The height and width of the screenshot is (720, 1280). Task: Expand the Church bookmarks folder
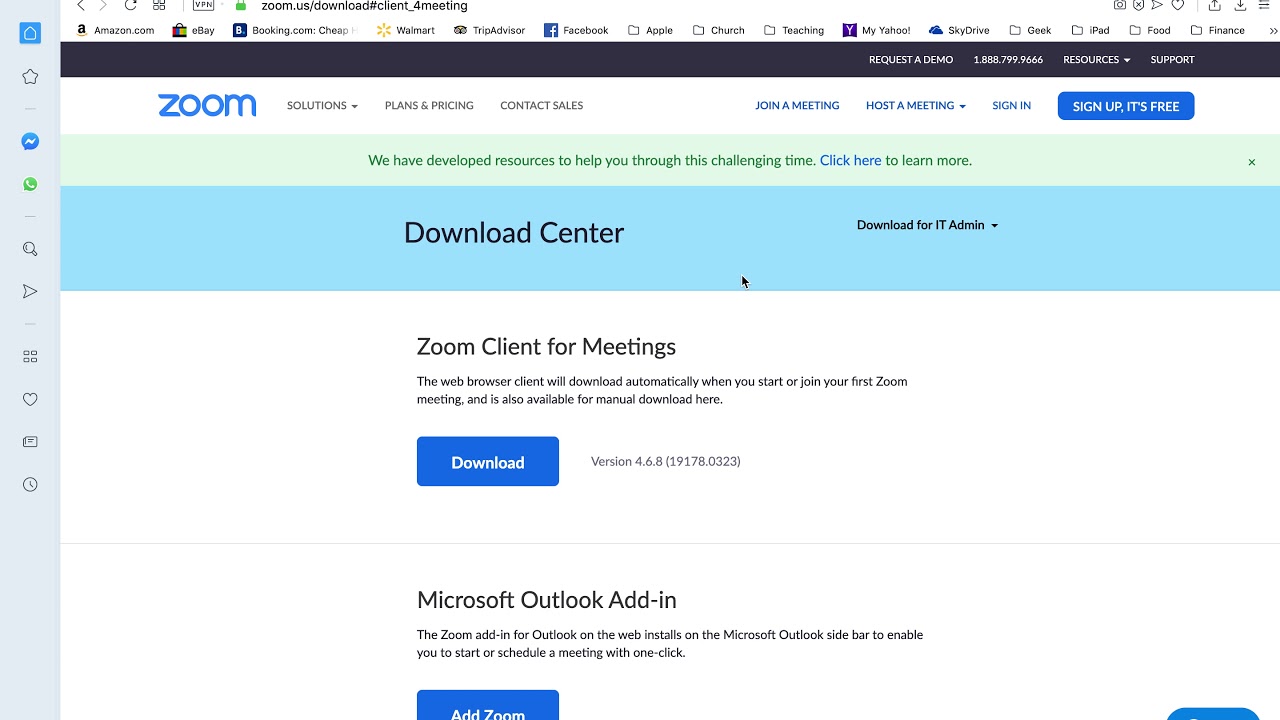pos(718,30)
